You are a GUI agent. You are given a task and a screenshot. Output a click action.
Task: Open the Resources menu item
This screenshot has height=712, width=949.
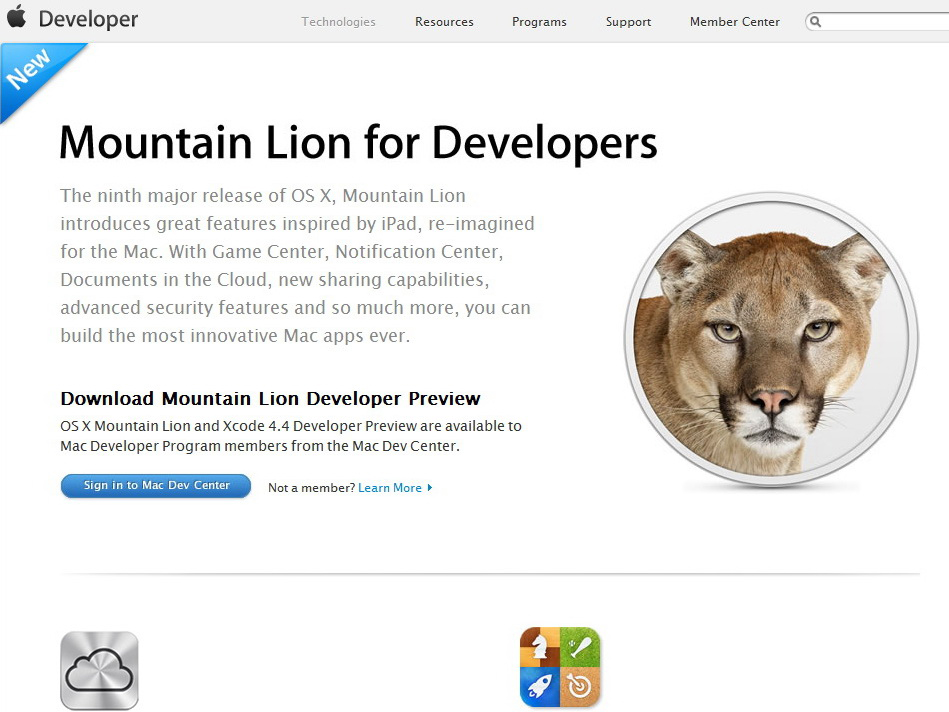(x=444, y=22)
